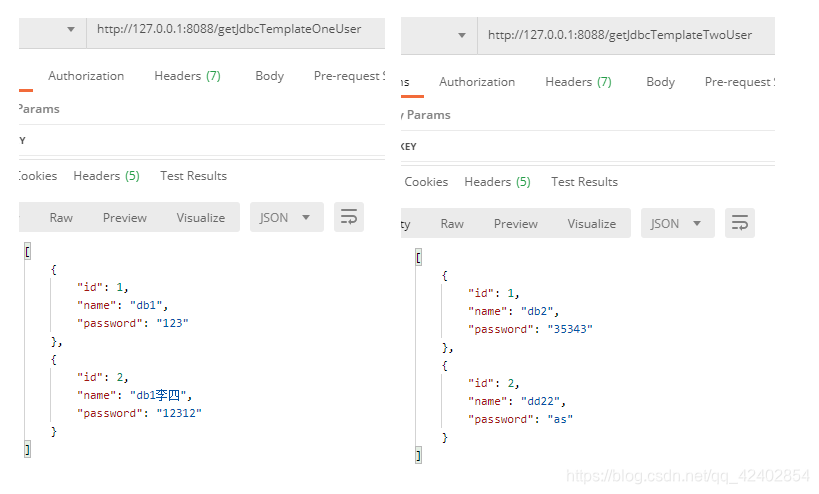819x494 pixels.
Task: Click the getJdbcTemplateTwoUser URL field
Action: (x=619, y=35)
